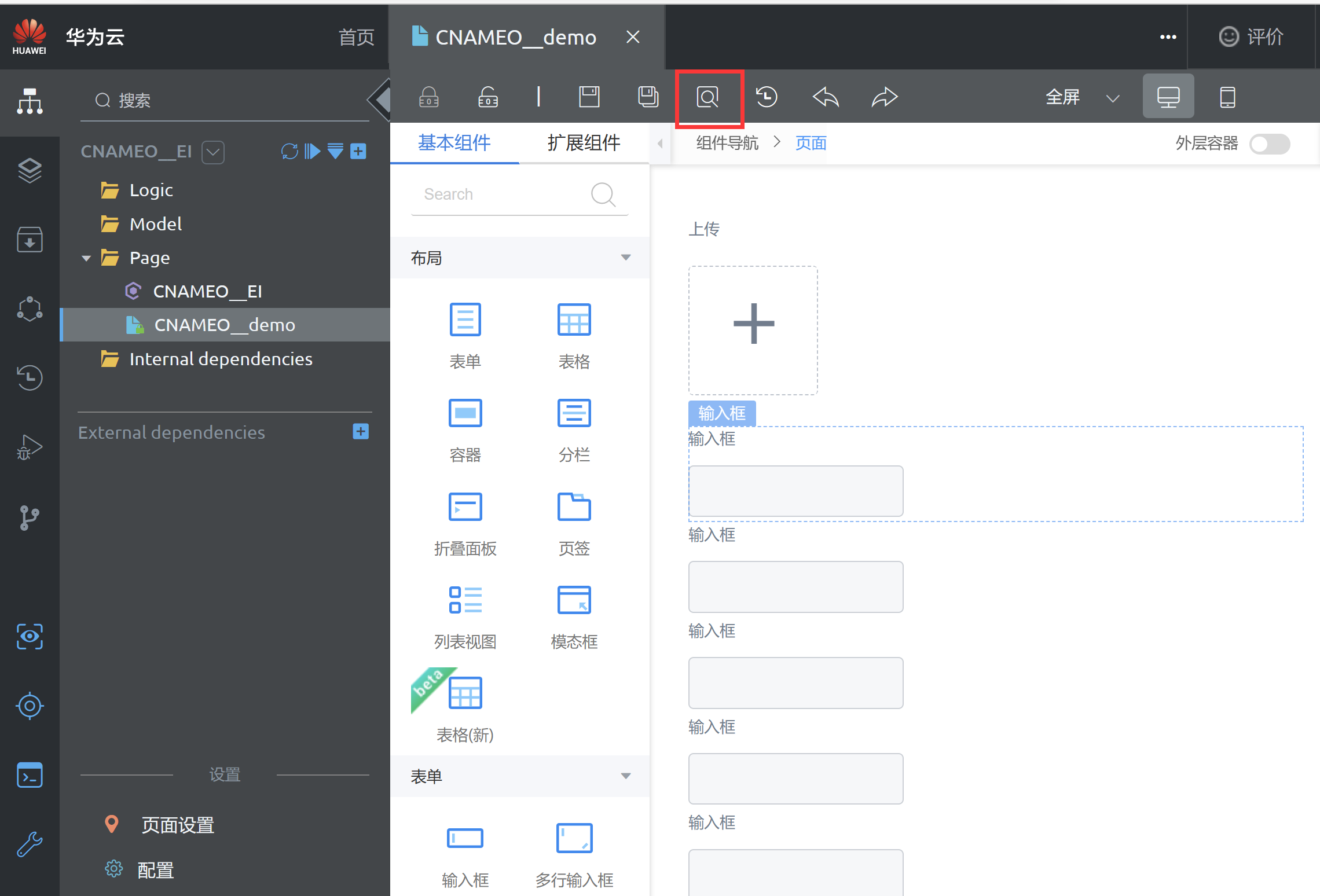Screen dimensions: 1320x896
Task: Open 页面设置 in settings
Action: click(178, 825)
